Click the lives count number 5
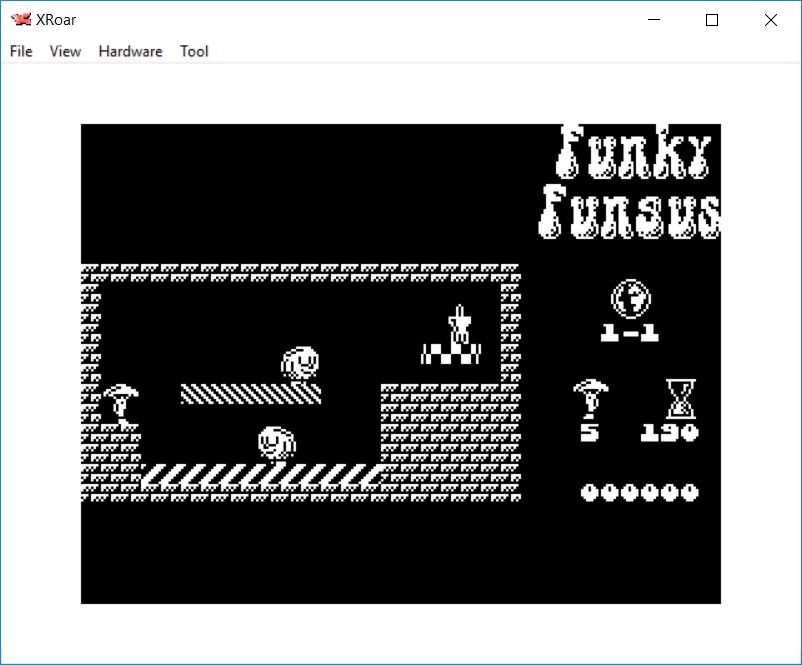Screen dimensions: 802x665 pyautogui.click(x=589, y=433)
